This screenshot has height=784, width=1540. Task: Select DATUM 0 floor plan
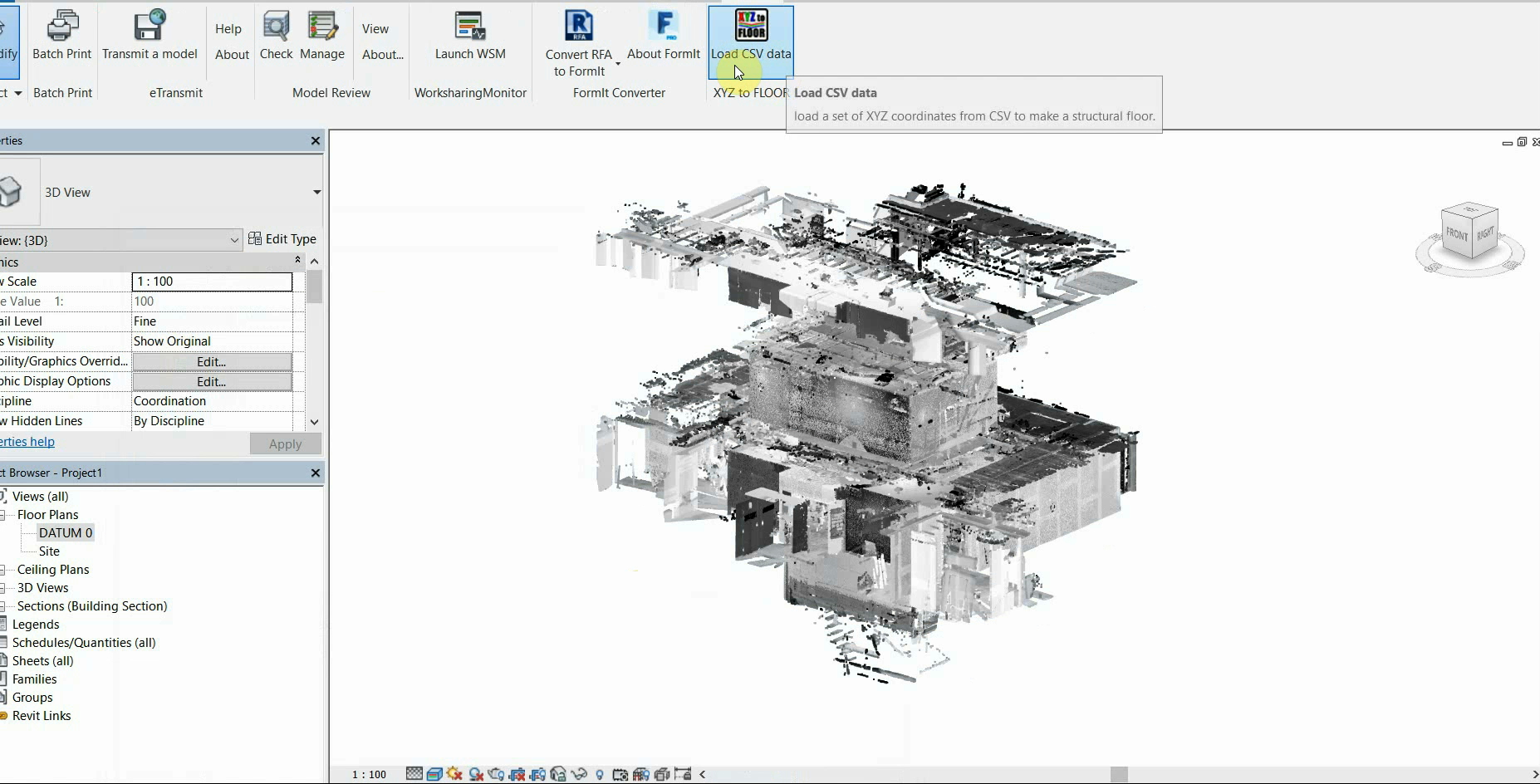click(66, 532)
